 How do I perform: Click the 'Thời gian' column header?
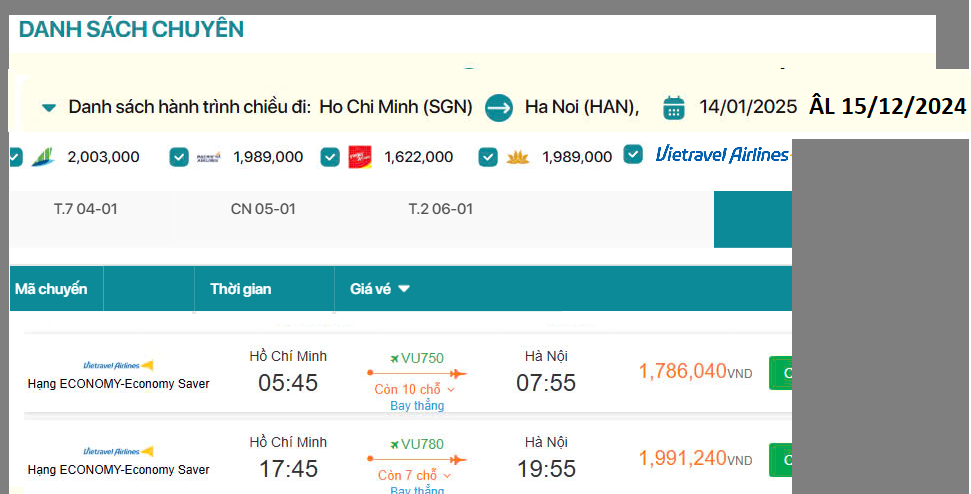coord(240,289)
